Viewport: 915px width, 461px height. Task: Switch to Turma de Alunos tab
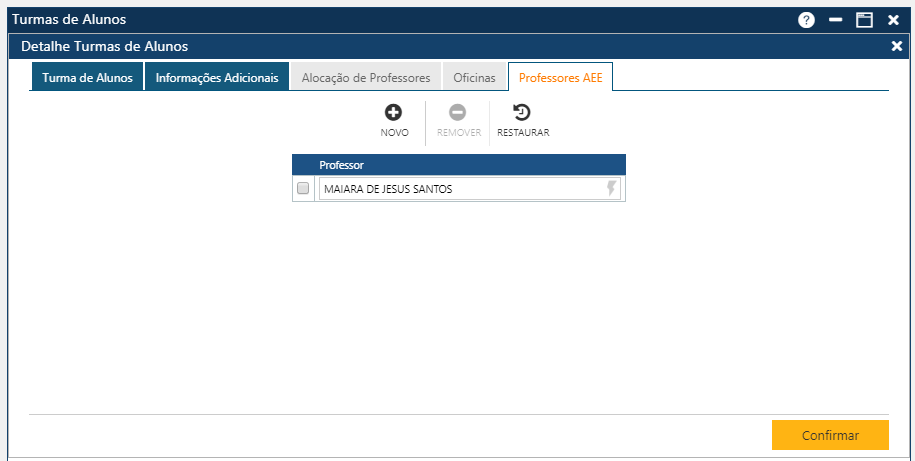tap(87, 77)
